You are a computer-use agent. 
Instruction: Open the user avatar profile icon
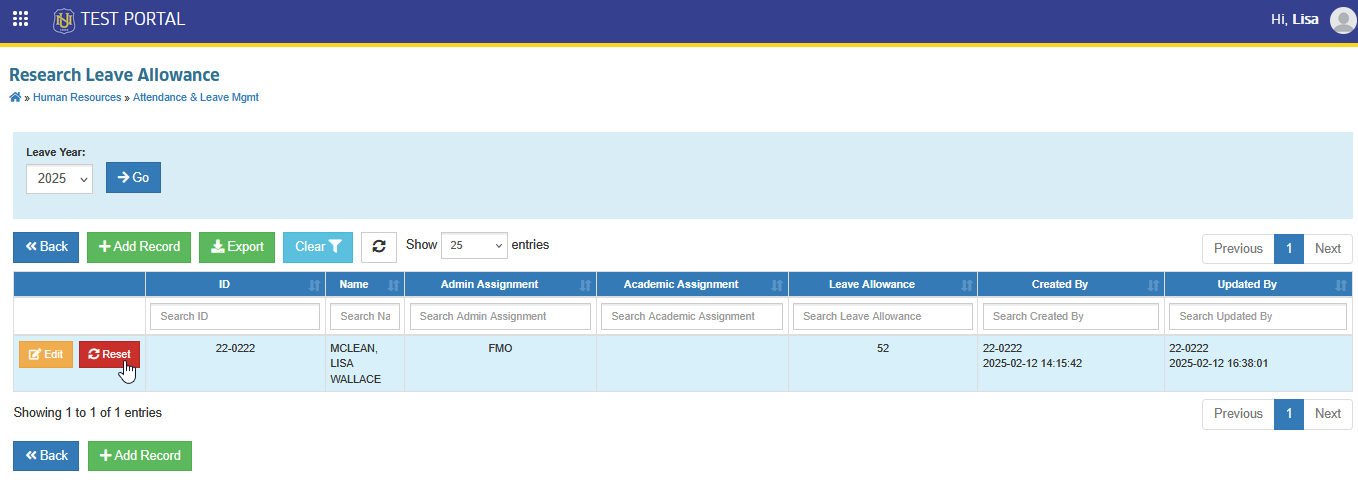1343,20
